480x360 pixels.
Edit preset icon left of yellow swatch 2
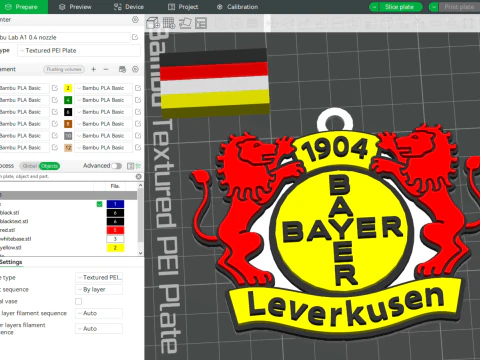55,88
